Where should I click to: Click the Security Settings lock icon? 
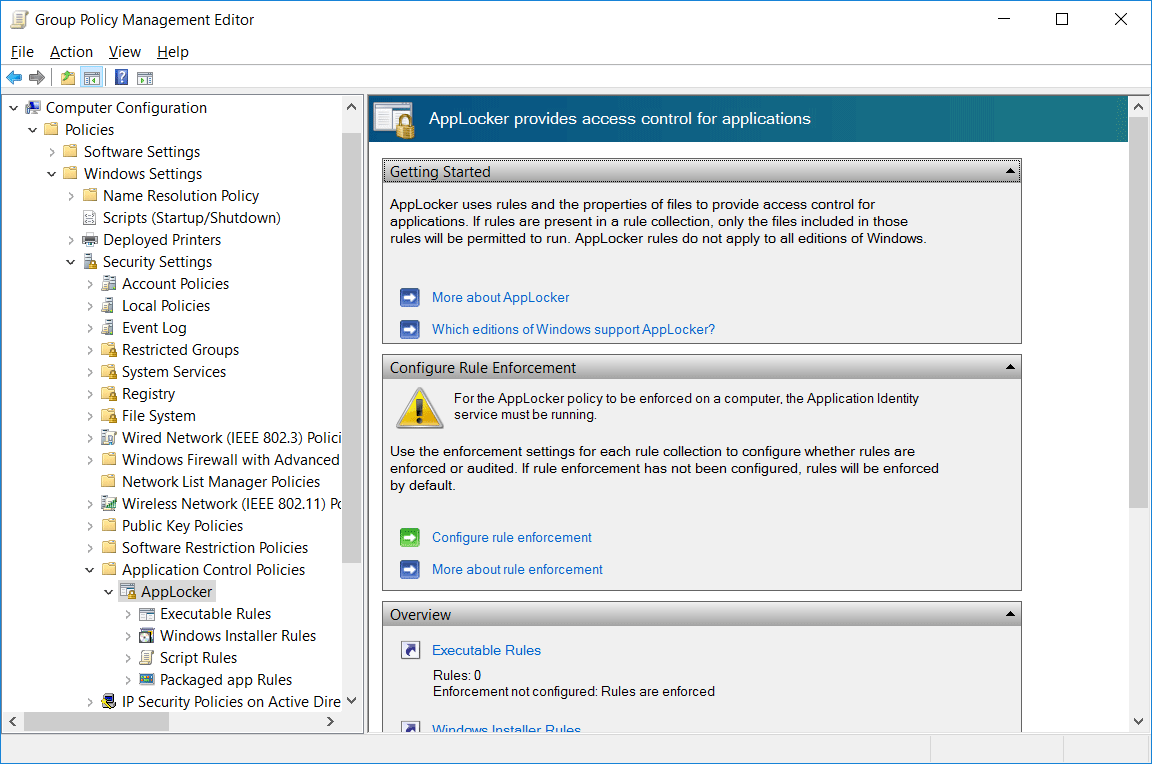click(90, 262)
